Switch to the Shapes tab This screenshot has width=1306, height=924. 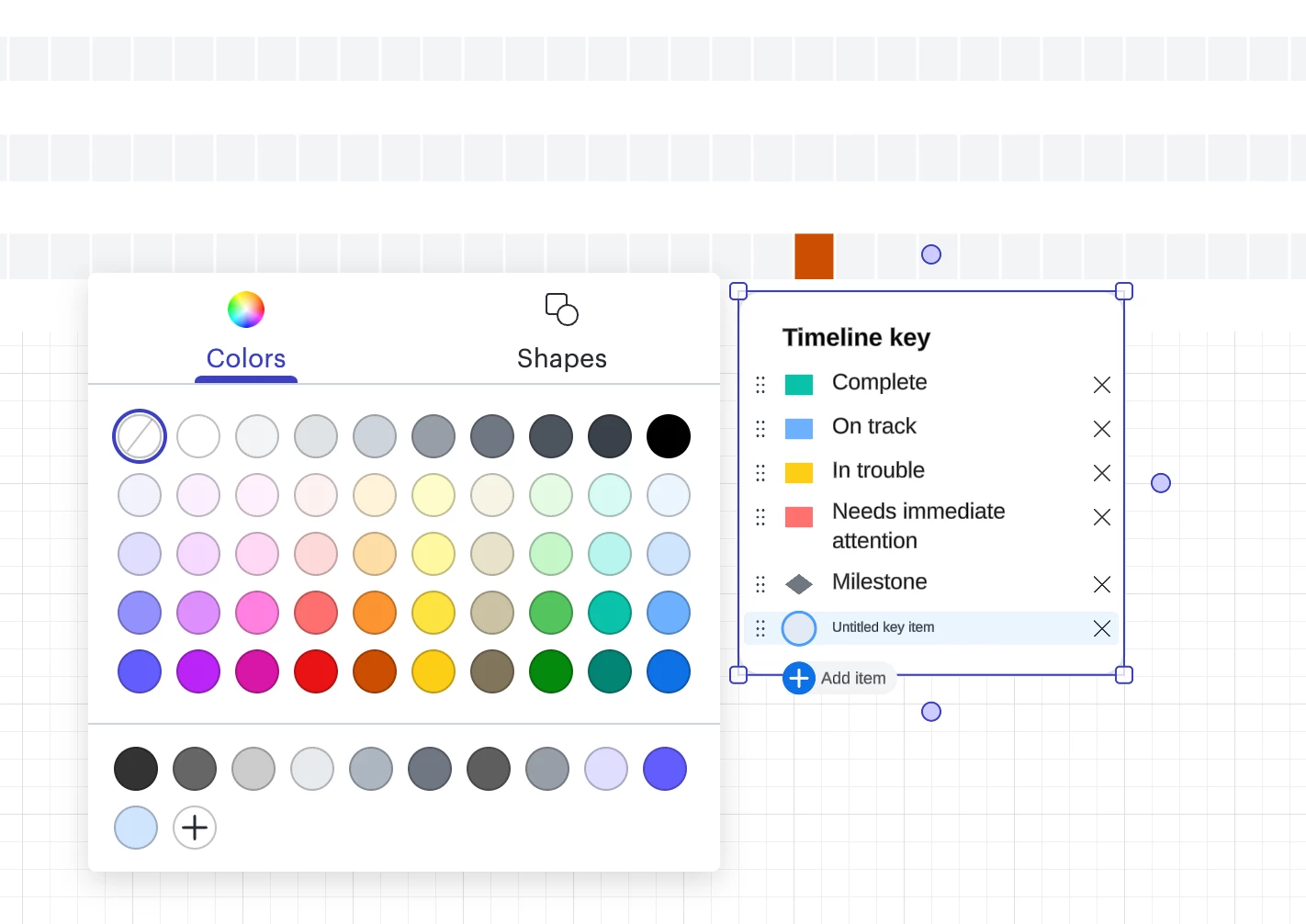(x=561, y=332)
